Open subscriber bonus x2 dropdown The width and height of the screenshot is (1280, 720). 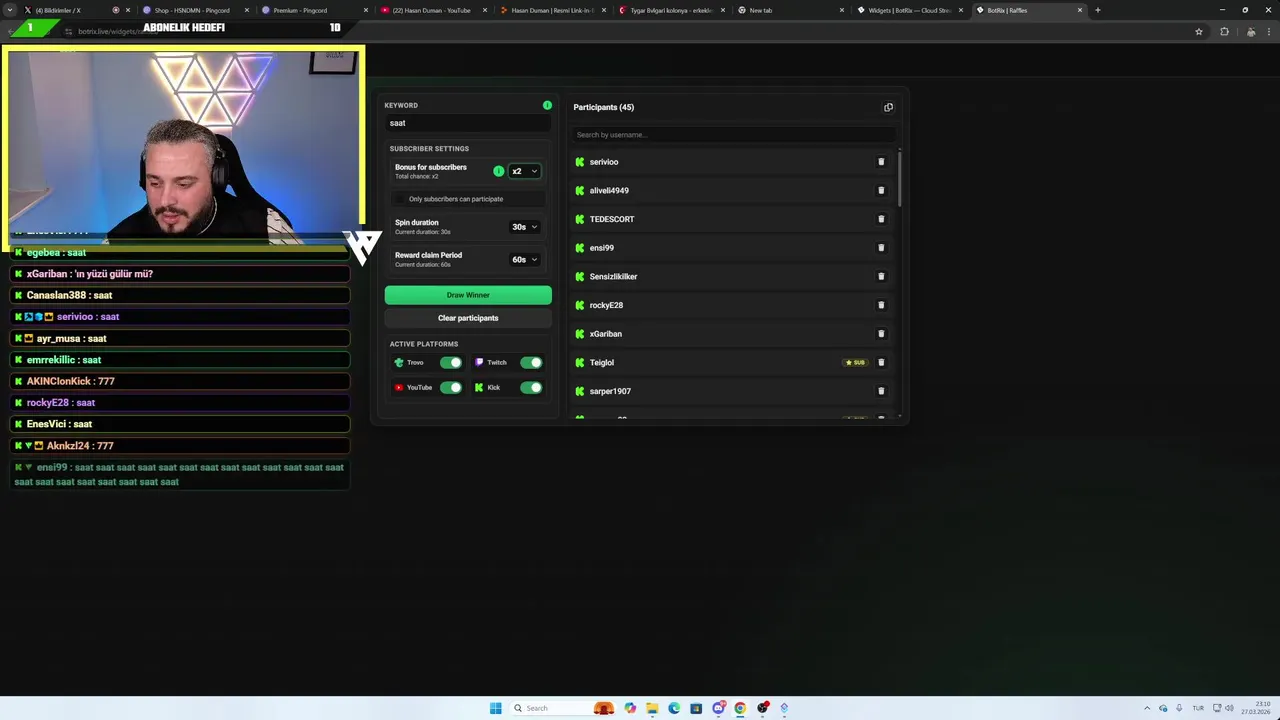(524, 171)
